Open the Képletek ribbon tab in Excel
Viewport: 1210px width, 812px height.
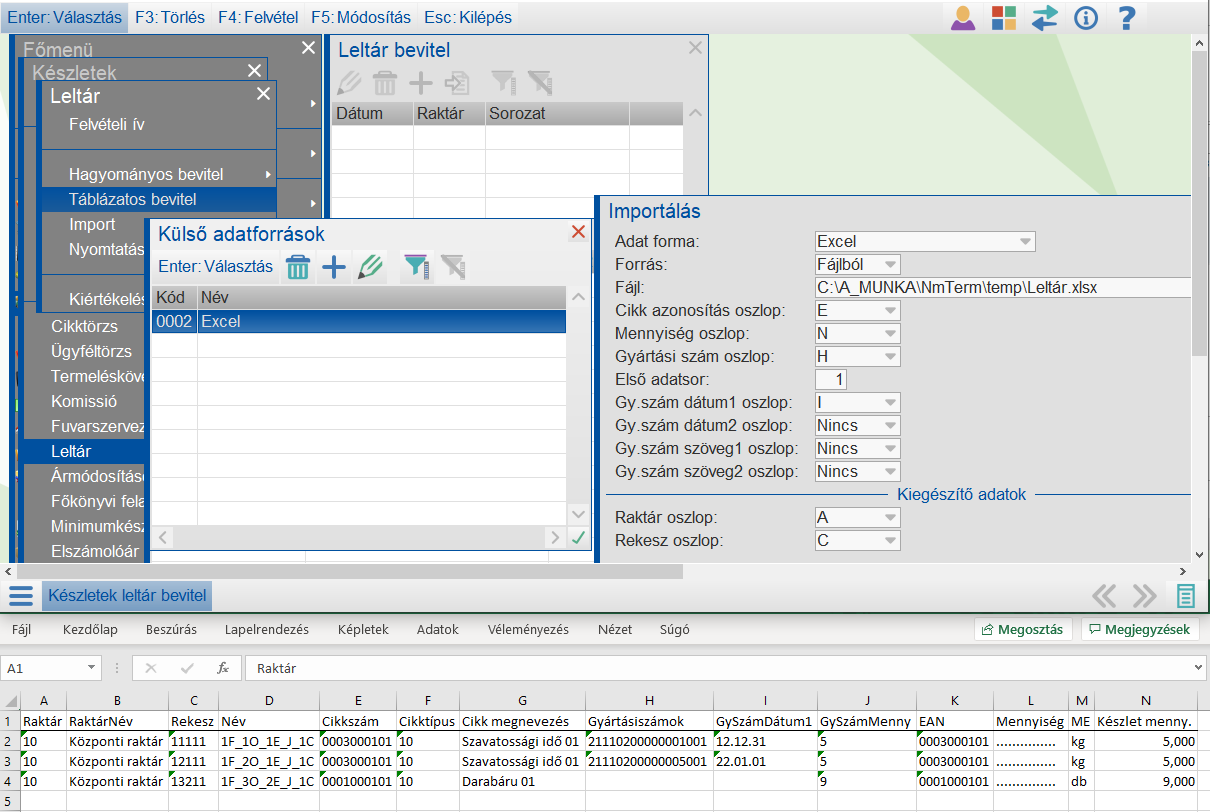pos(362,630)
